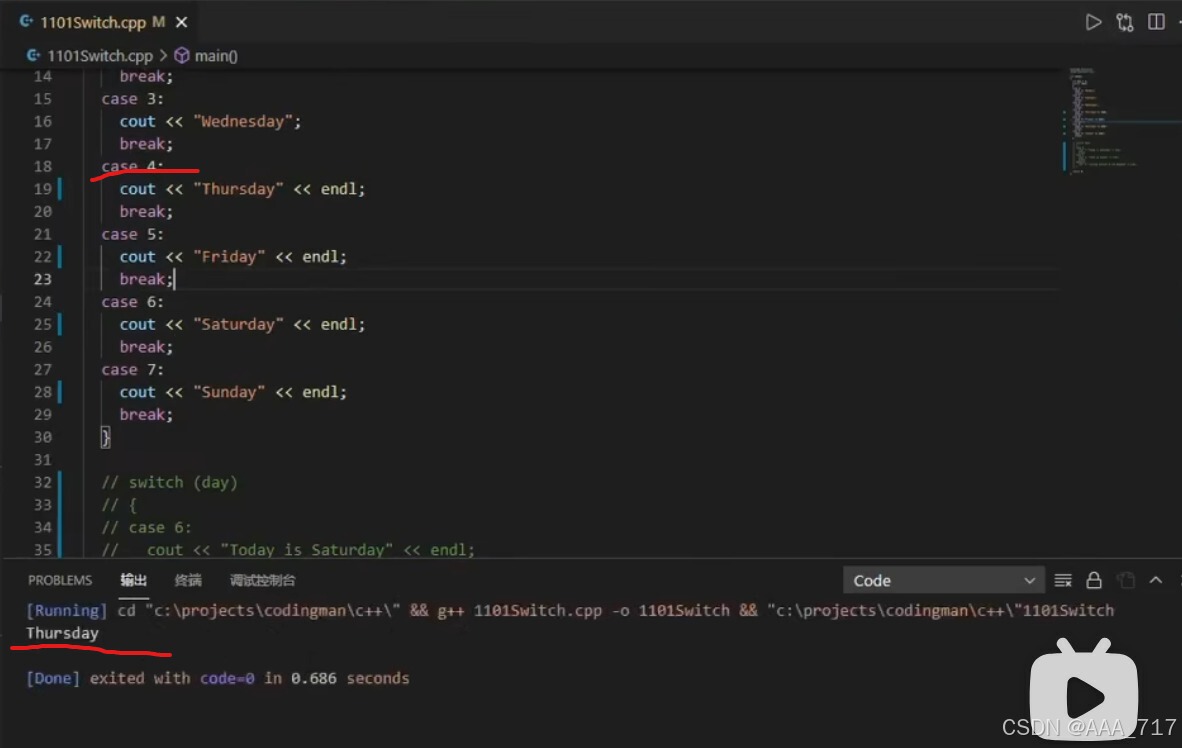Split the editor right
The image size is (1182, 748).
(x=1156, y=22)
